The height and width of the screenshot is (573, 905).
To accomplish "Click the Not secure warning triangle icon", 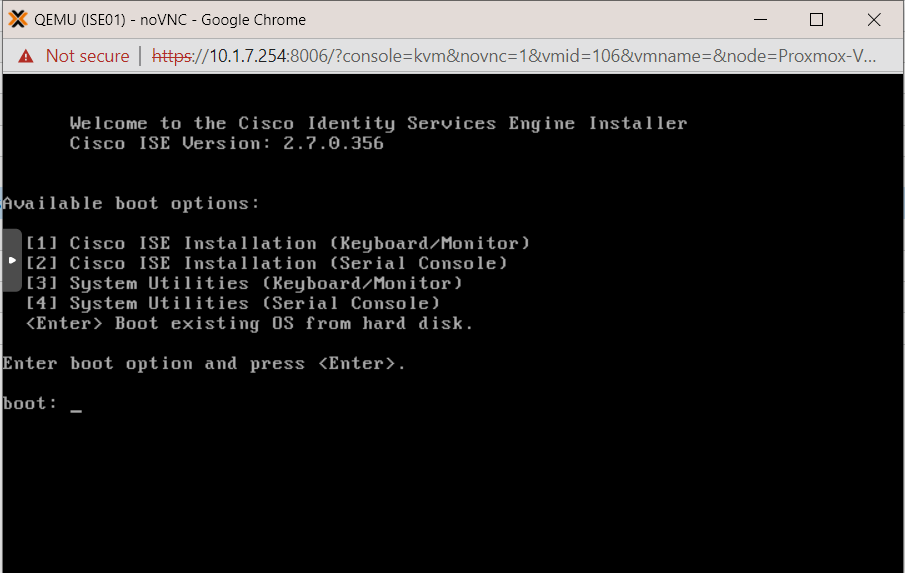I will (26, 56).
